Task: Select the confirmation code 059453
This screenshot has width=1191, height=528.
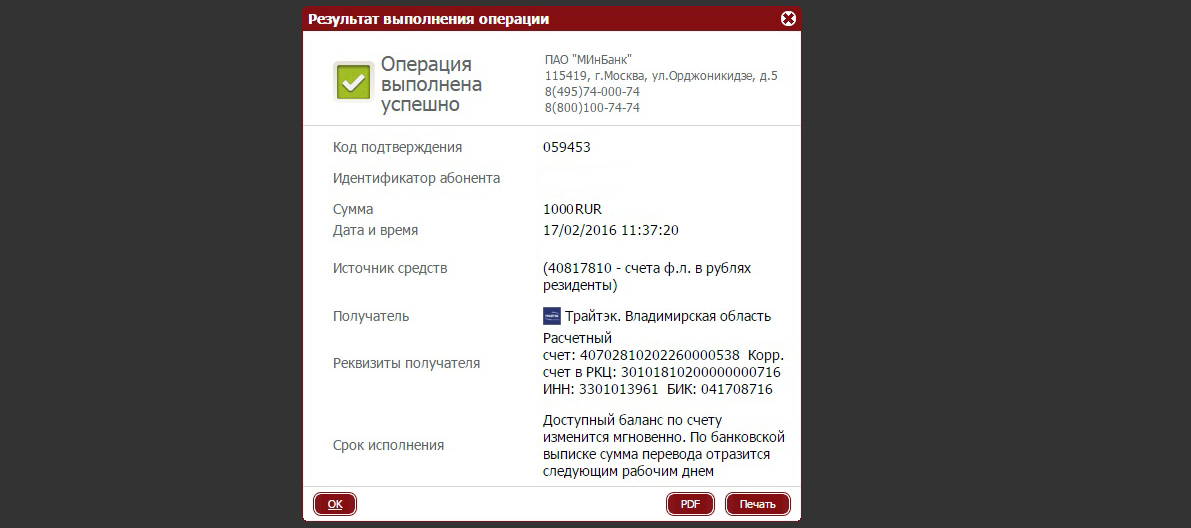Action: 567,147
